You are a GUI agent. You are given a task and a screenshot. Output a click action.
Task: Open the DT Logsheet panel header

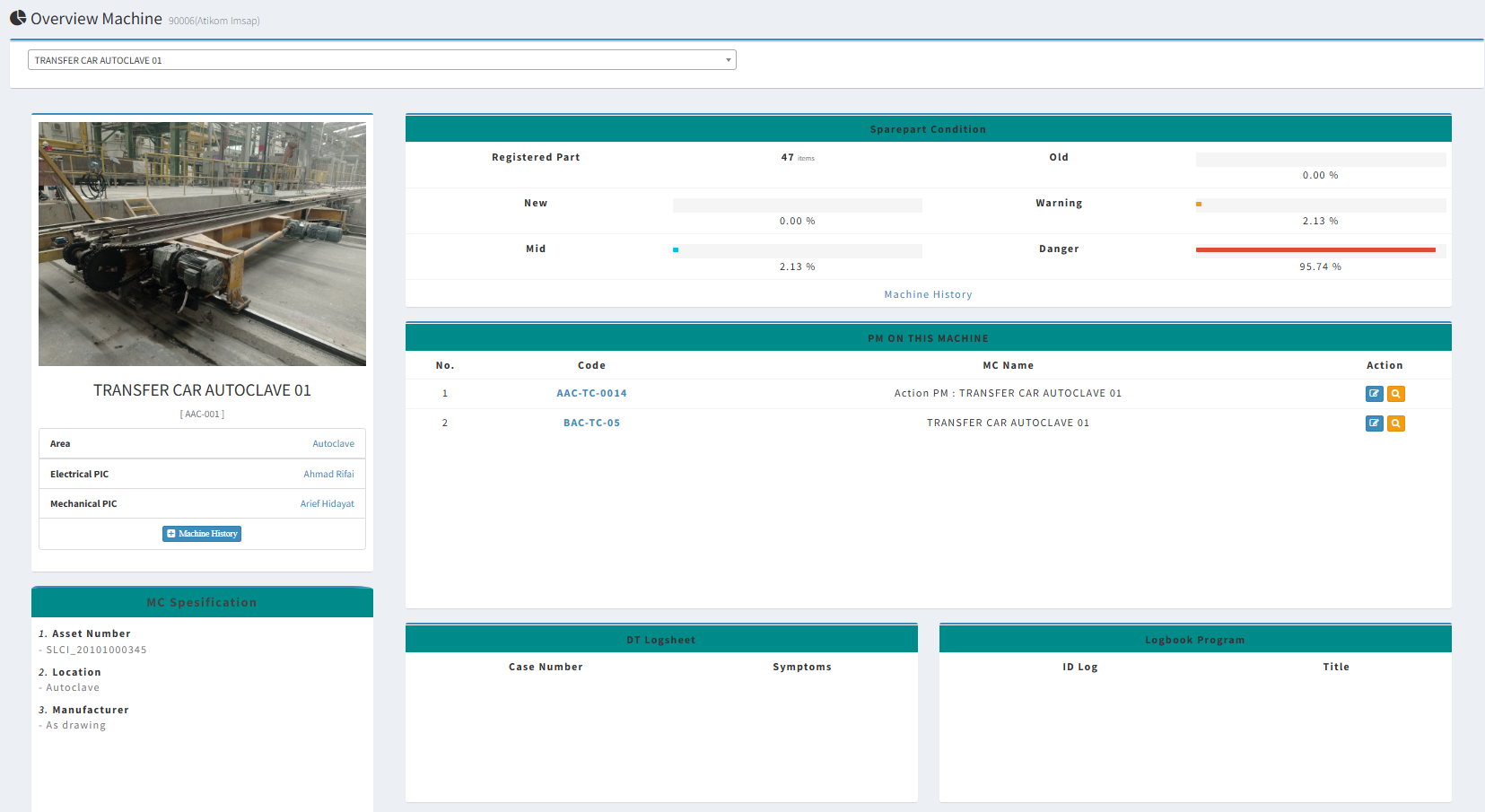pos(661,639)
